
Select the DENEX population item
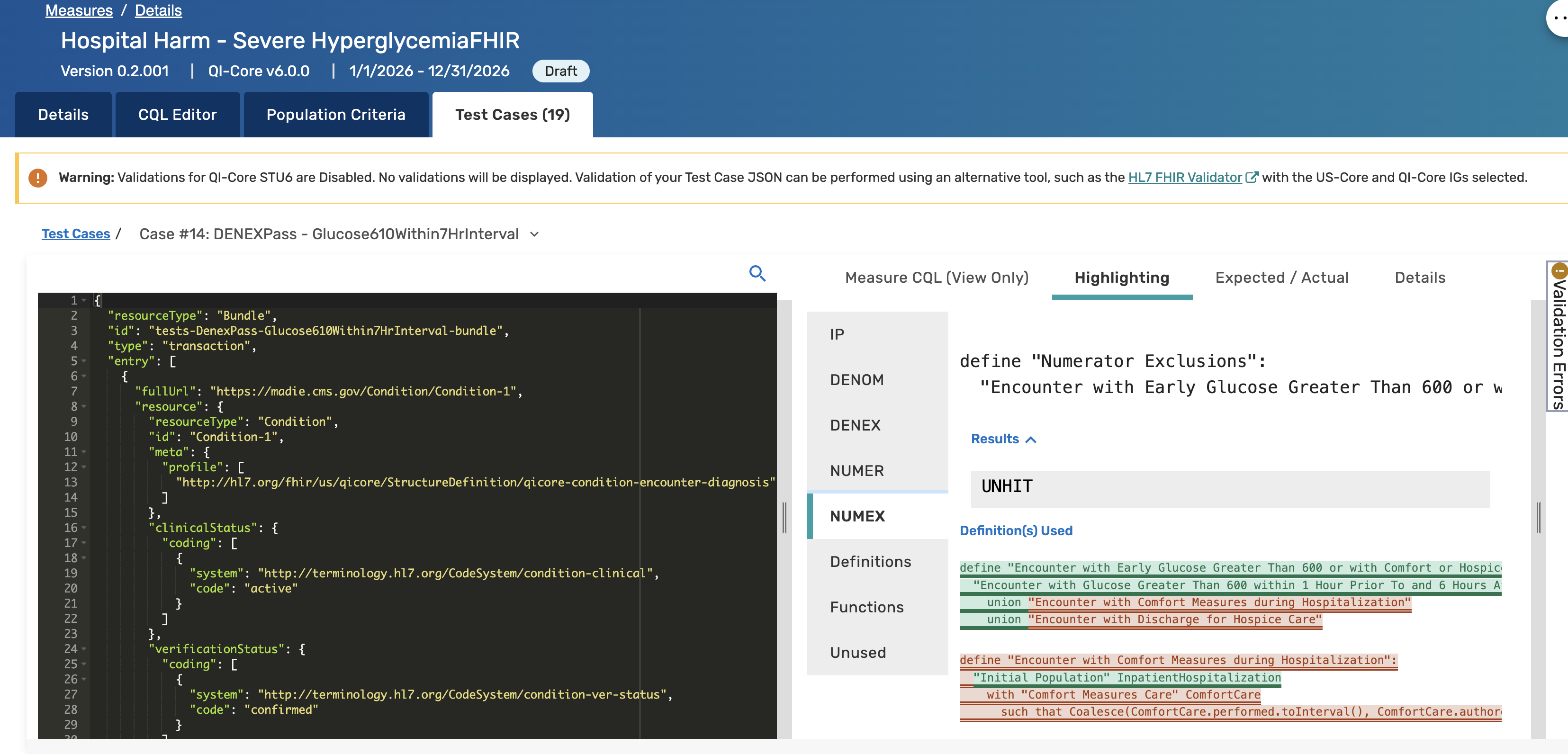855,425
